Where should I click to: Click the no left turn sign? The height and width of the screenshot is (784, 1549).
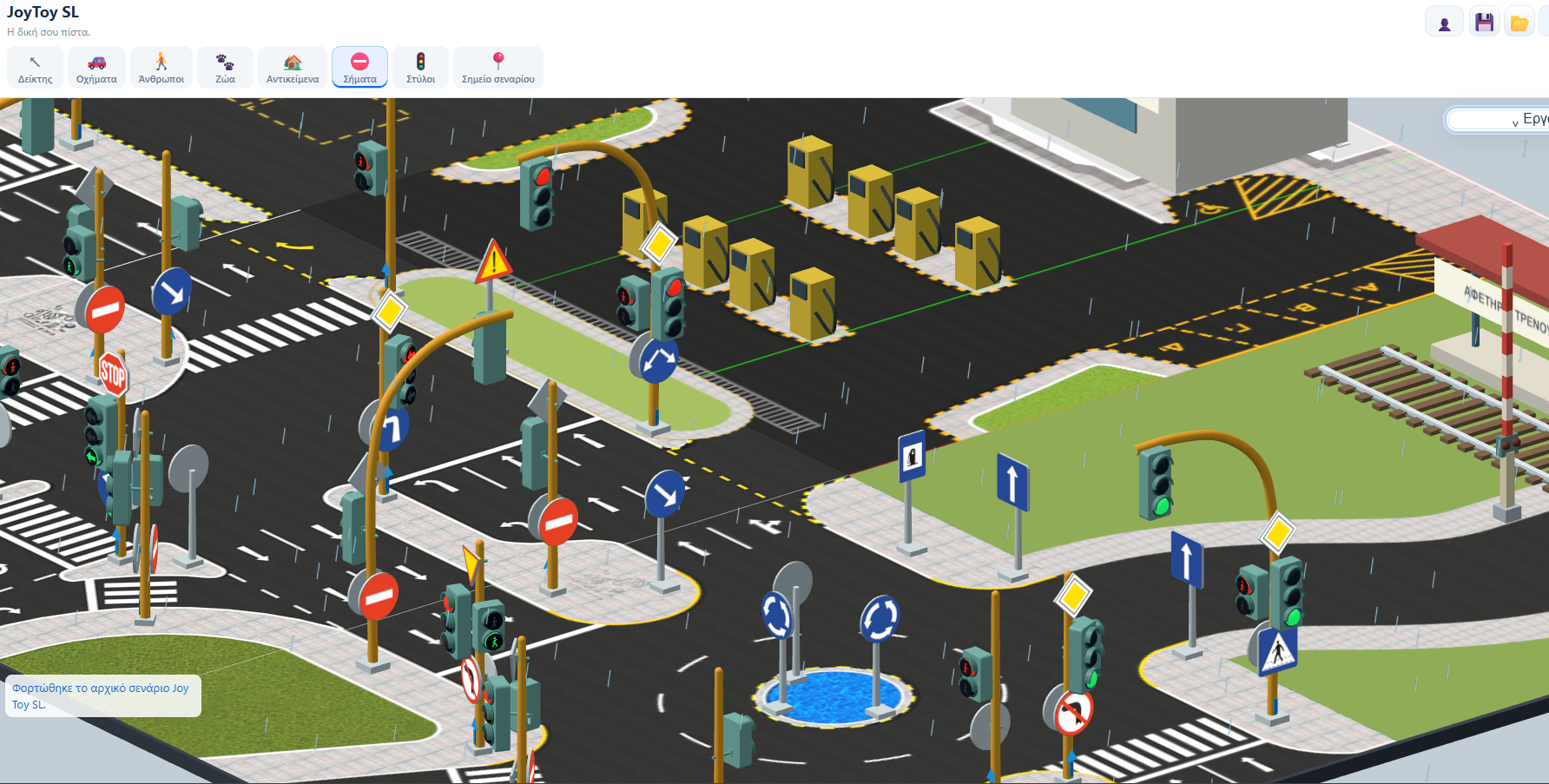pos(1074,713)
